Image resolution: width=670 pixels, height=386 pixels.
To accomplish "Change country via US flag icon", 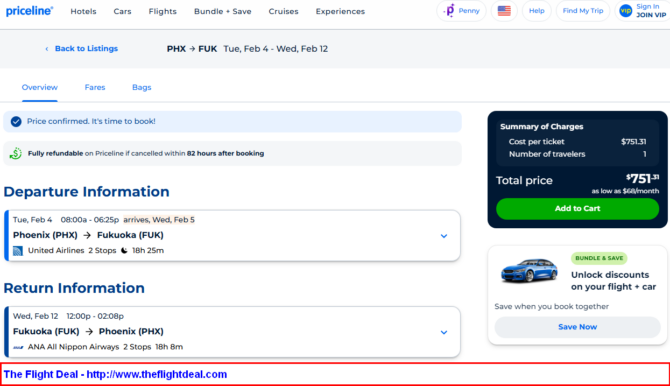I will (504, 11).
